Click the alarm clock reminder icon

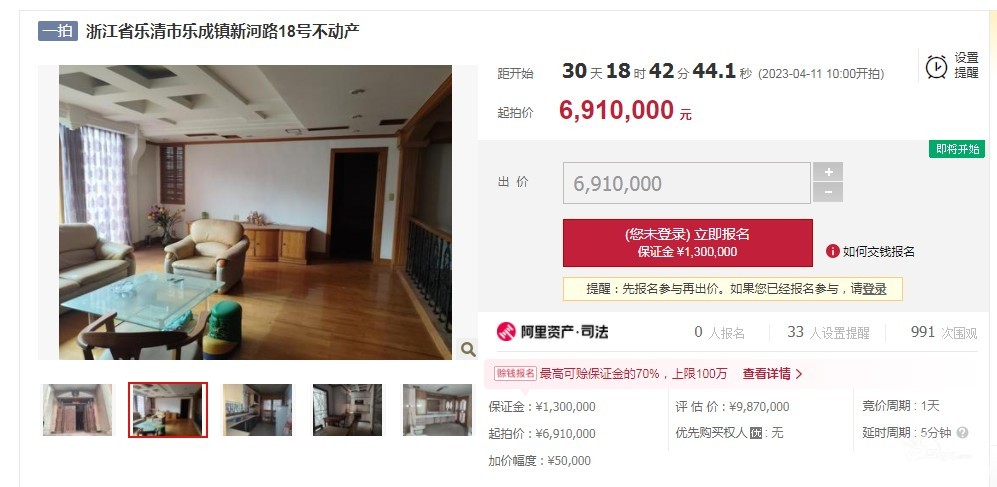936,66
